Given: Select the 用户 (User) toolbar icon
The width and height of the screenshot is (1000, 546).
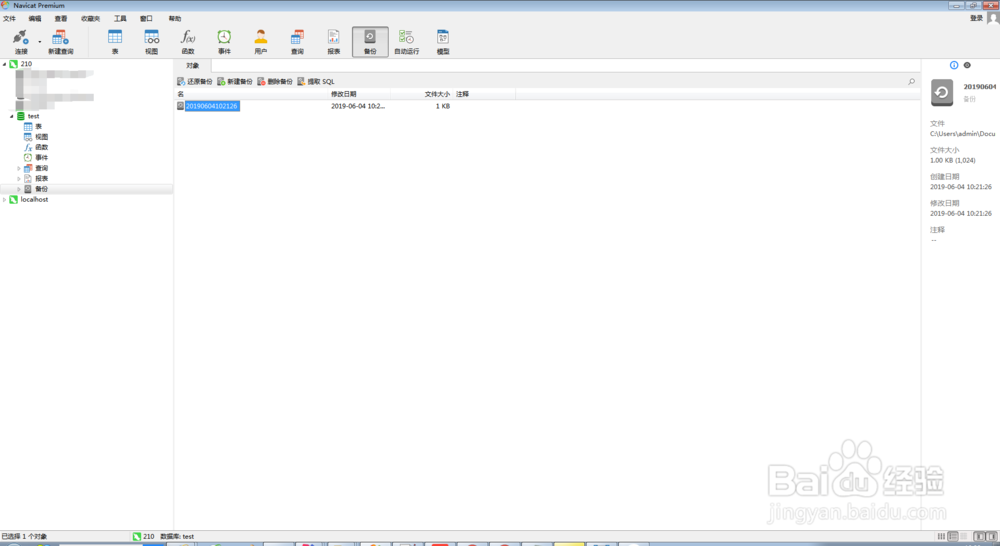Looking at the screenshot, I should tap(260, 41).
